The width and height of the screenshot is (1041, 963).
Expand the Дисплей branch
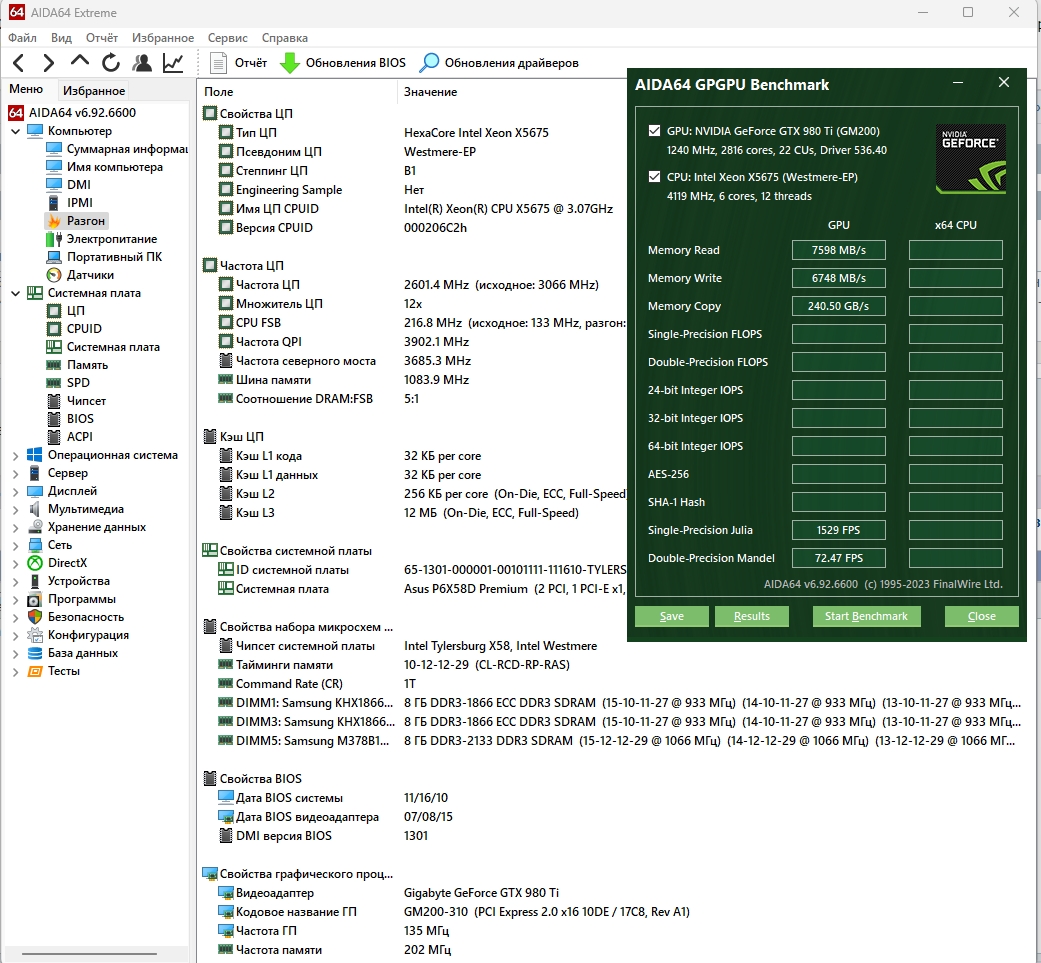point(15,491)
